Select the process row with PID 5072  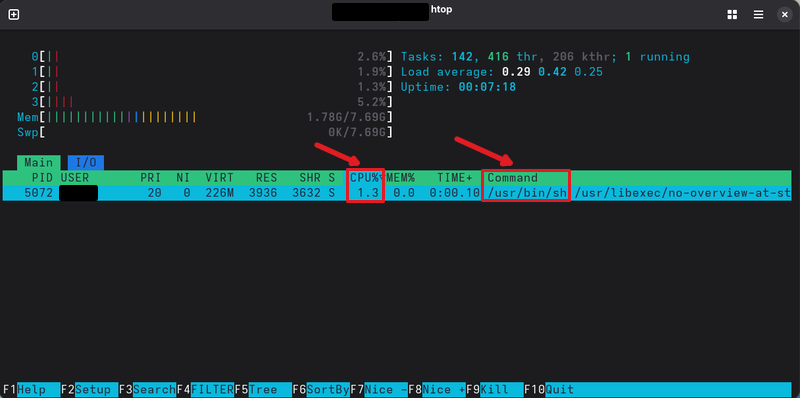[x=397, y=193]
